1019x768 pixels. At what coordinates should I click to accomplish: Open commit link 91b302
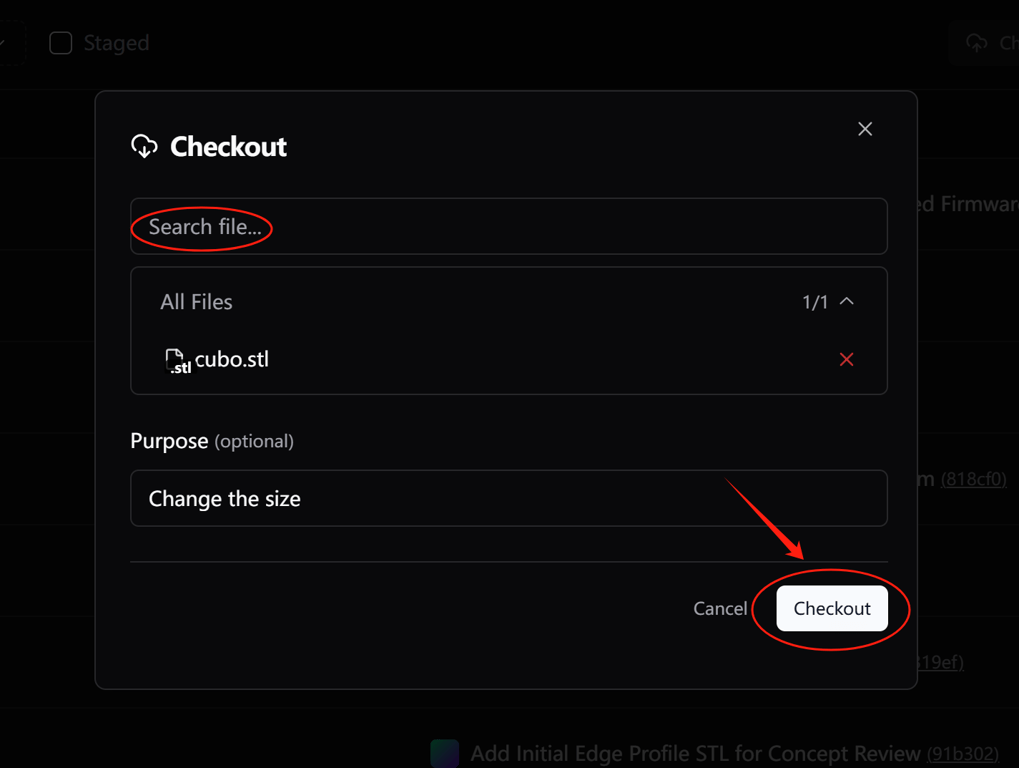click(x=962, y=754)
